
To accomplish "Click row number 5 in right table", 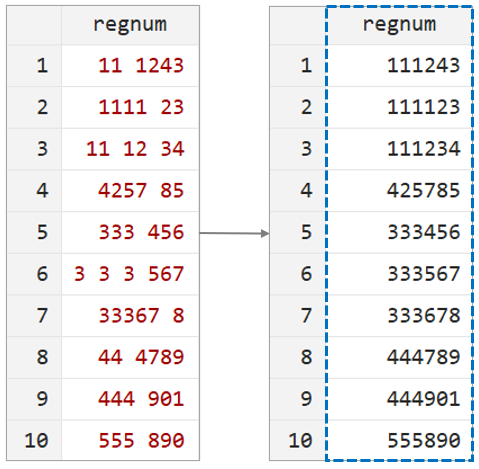I will tap(298, 232).
